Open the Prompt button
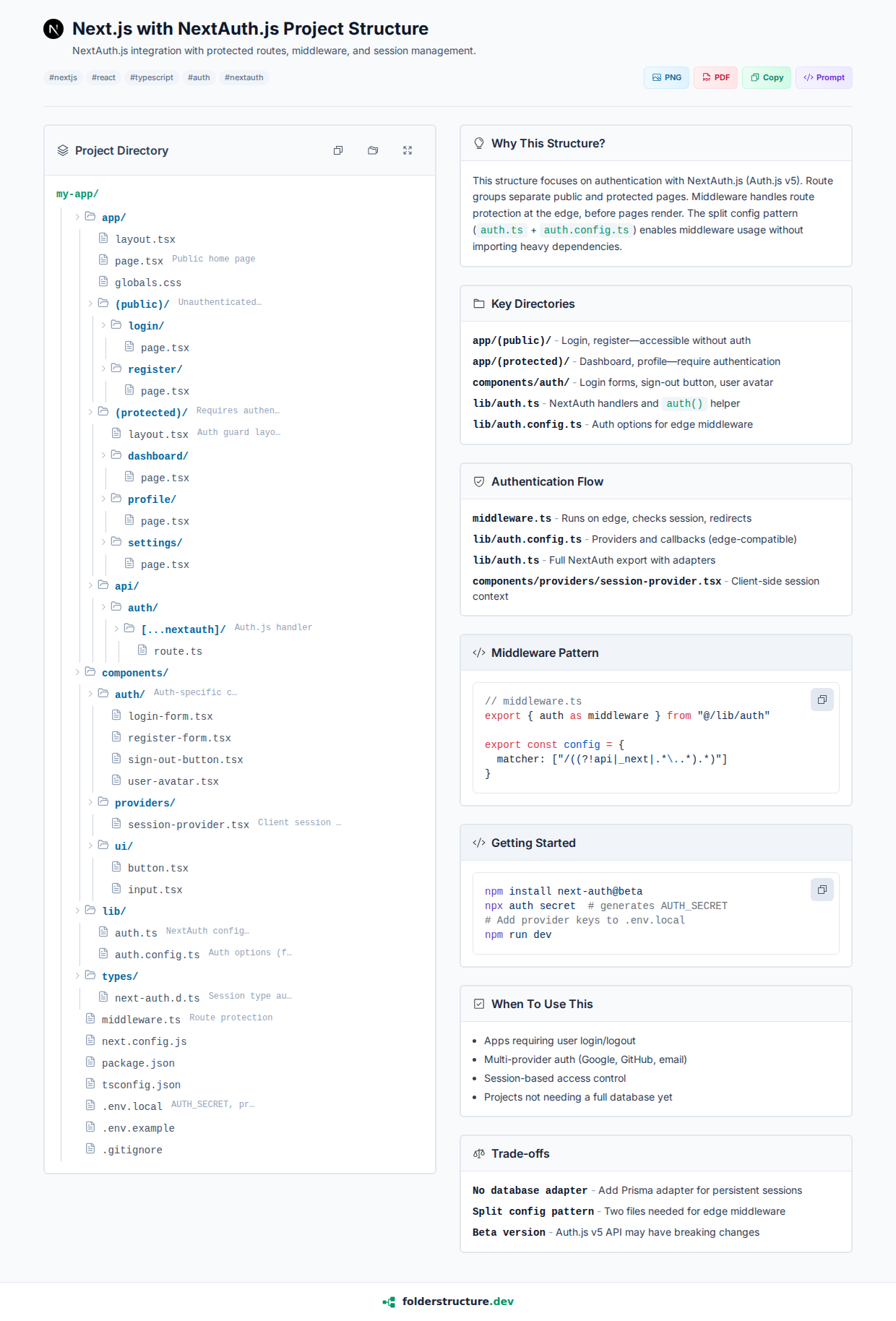896x1321 pixels. tap(824, 77)
